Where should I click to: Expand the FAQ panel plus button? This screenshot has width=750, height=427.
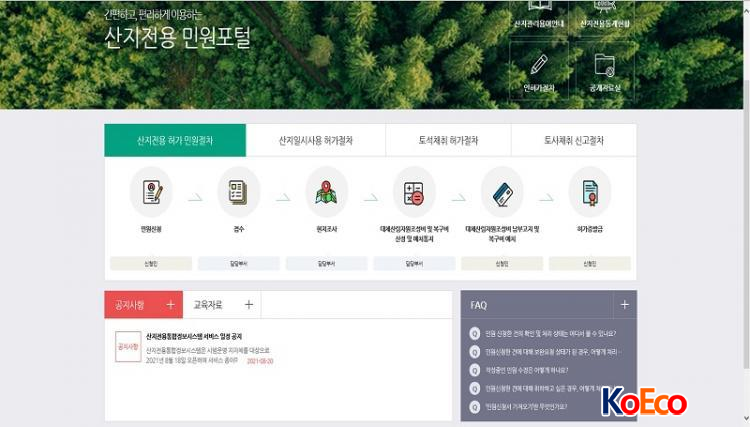625,305
